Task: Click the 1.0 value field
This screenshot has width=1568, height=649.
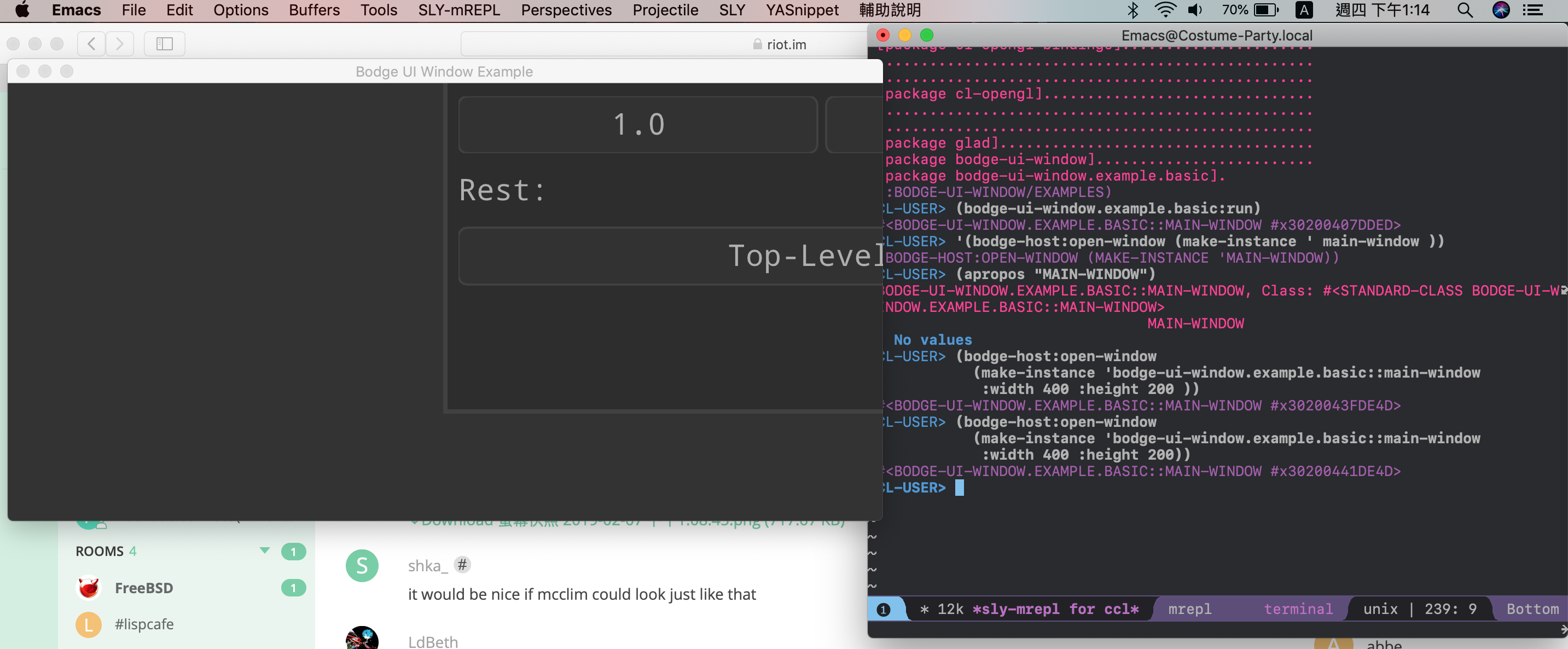Action: pyautogui.click(x=637, y=125)
